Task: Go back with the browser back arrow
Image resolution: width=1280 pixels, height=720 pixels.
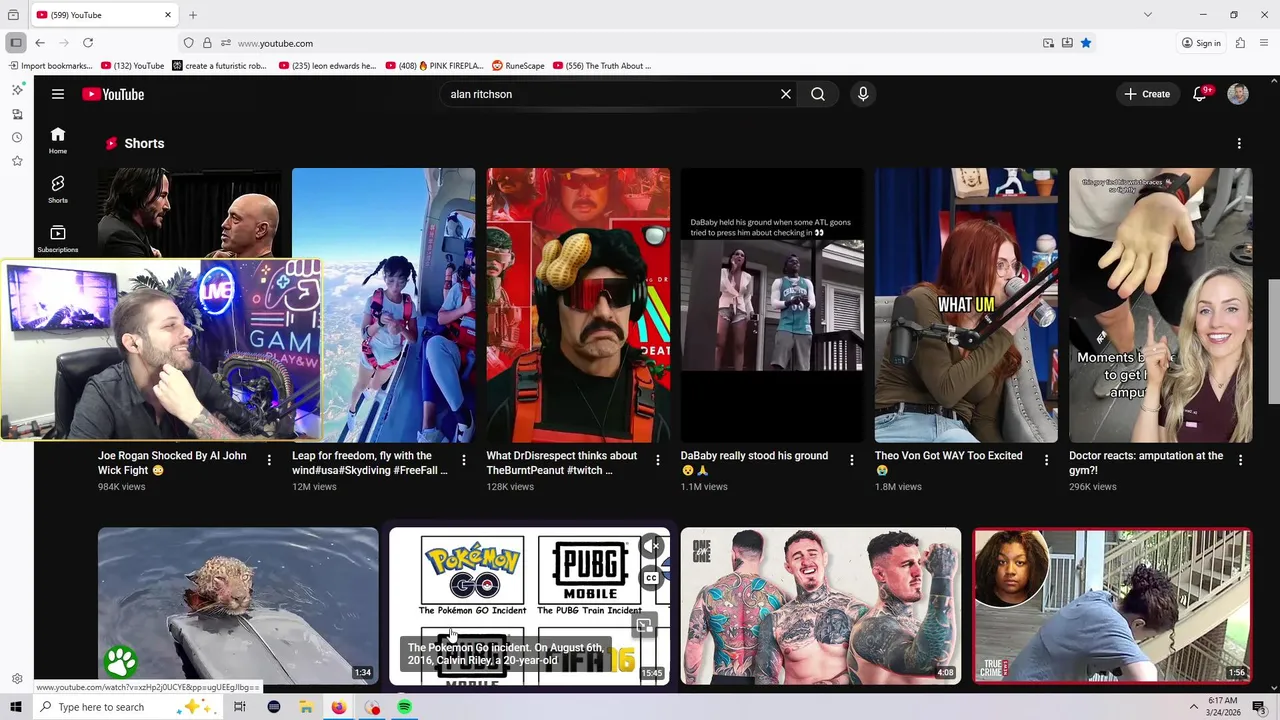Action: click(x=40, y=43)
